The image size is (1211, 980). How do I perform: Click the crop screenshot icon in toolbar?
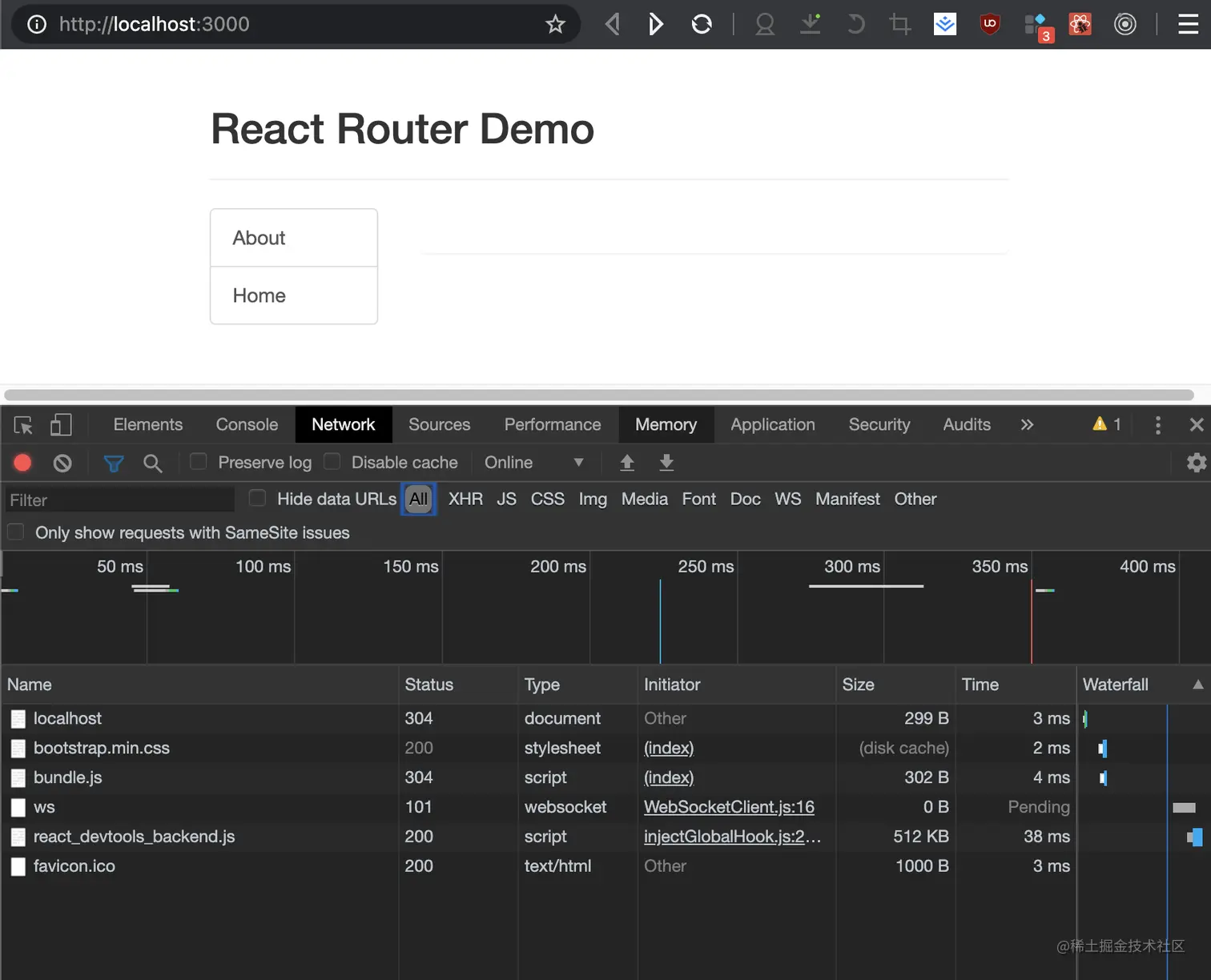900,24
